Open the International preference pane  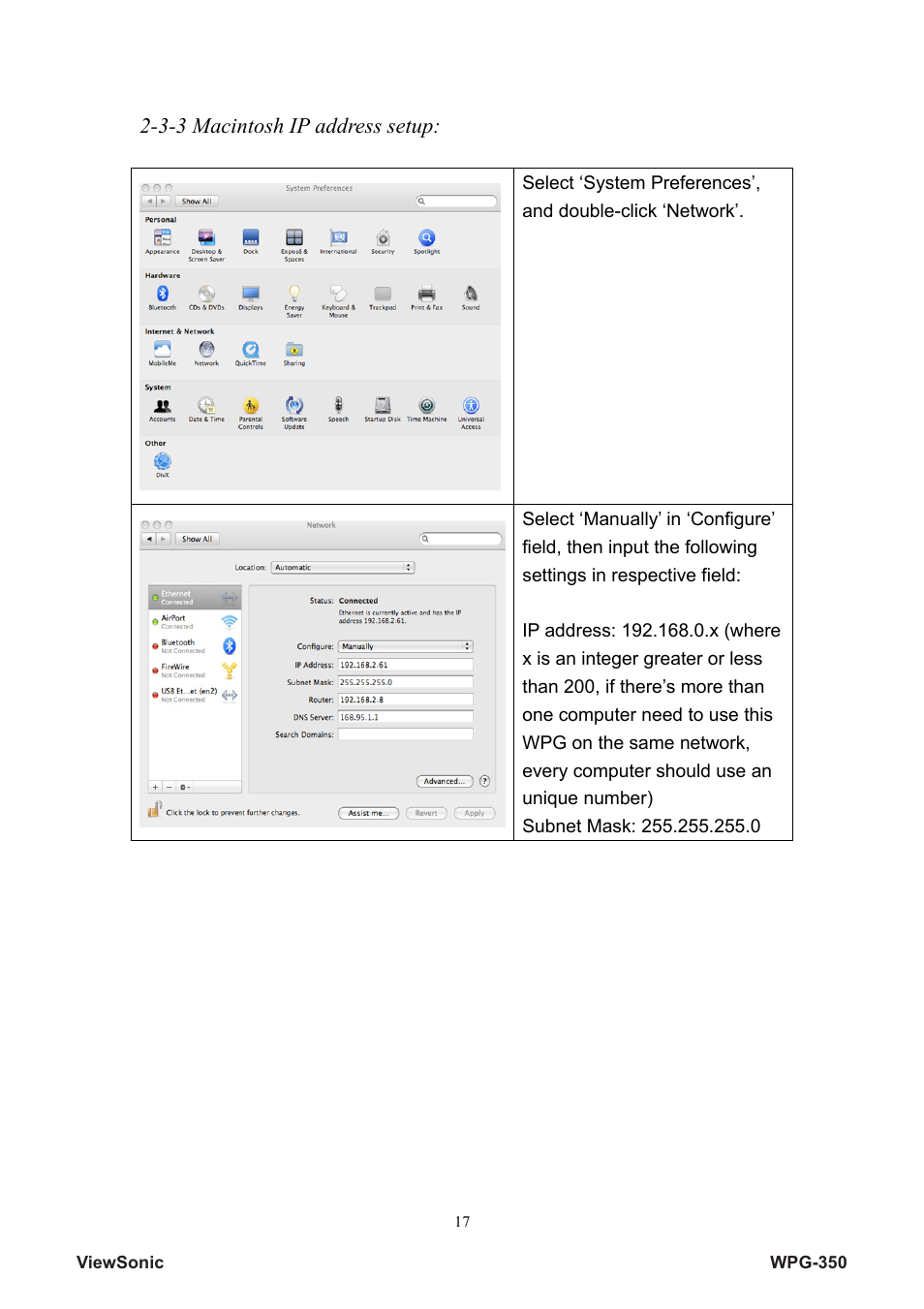point(338,241)
